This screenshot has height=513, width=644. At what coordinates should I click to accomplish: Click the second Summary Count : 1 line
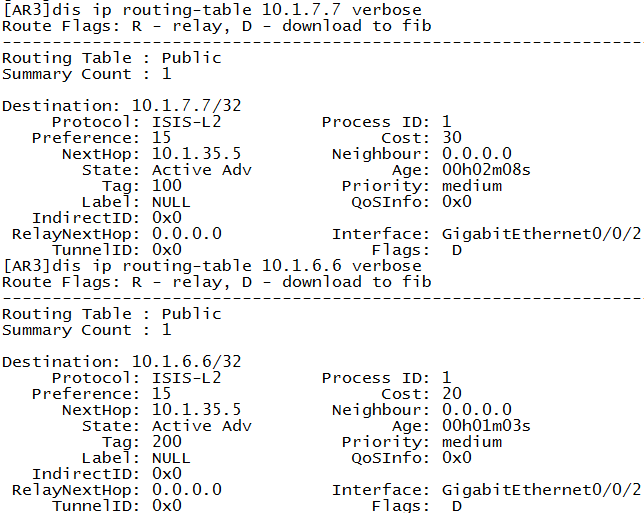87,330
